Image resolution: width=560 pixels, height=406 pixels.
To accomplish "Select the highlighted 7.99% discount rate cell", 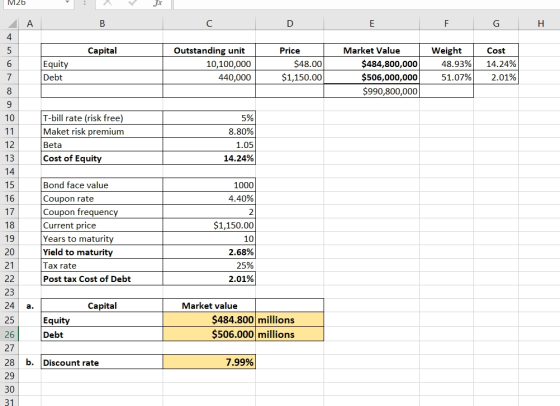I will click(209, 362).
